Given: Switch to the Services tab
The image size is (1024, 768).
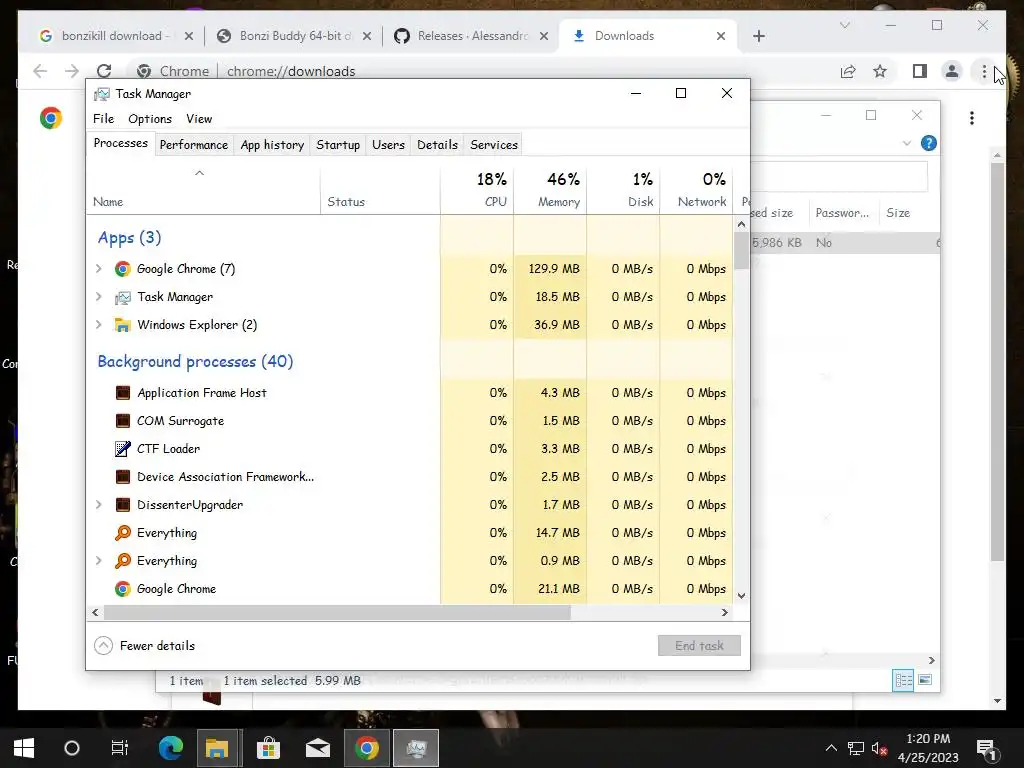Looking at the screenshot, I should (494, 145).
